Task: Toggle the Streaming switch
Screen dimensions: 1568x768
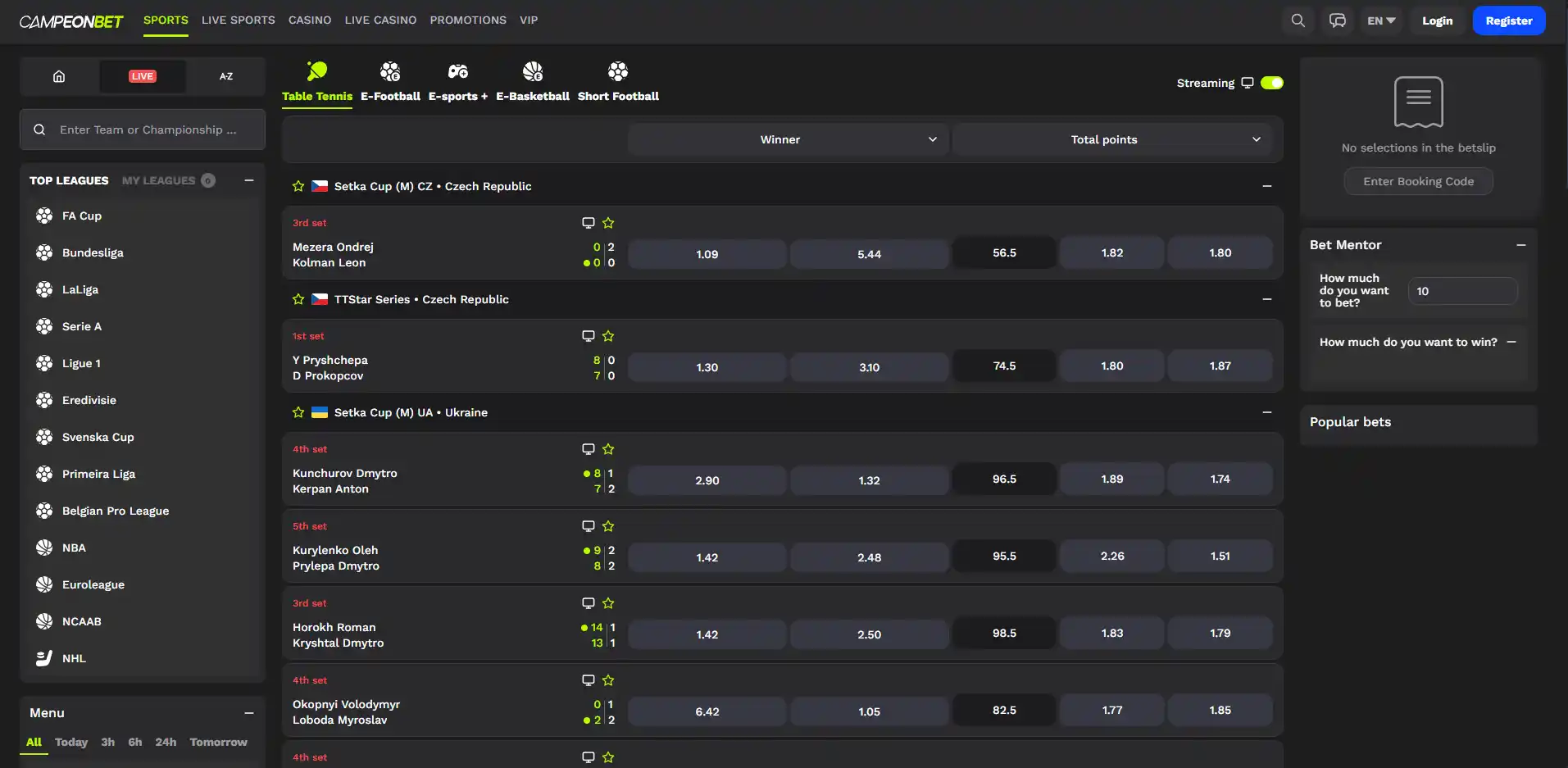Action: tap(1272, 83)
